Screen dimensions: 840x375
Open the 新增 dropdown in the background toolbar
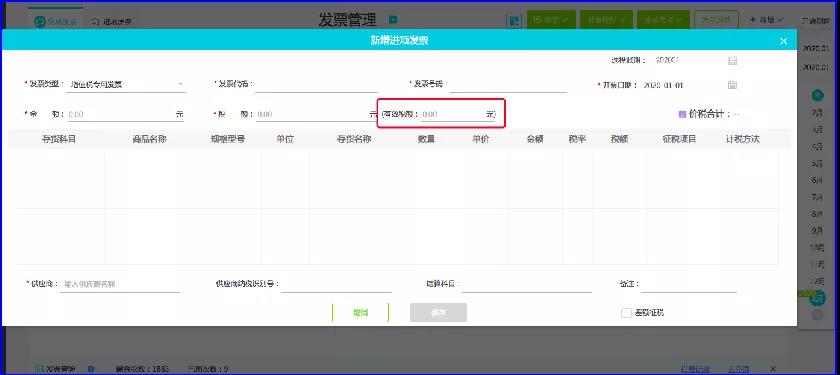point(767,20)
